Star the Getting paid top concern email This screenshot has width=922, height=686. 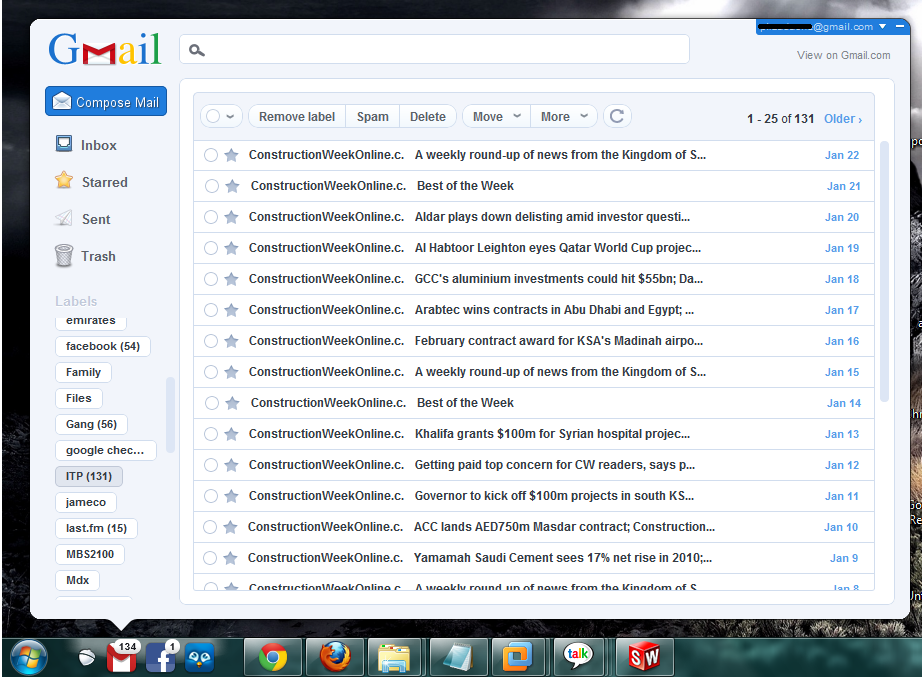pos(232,466)
